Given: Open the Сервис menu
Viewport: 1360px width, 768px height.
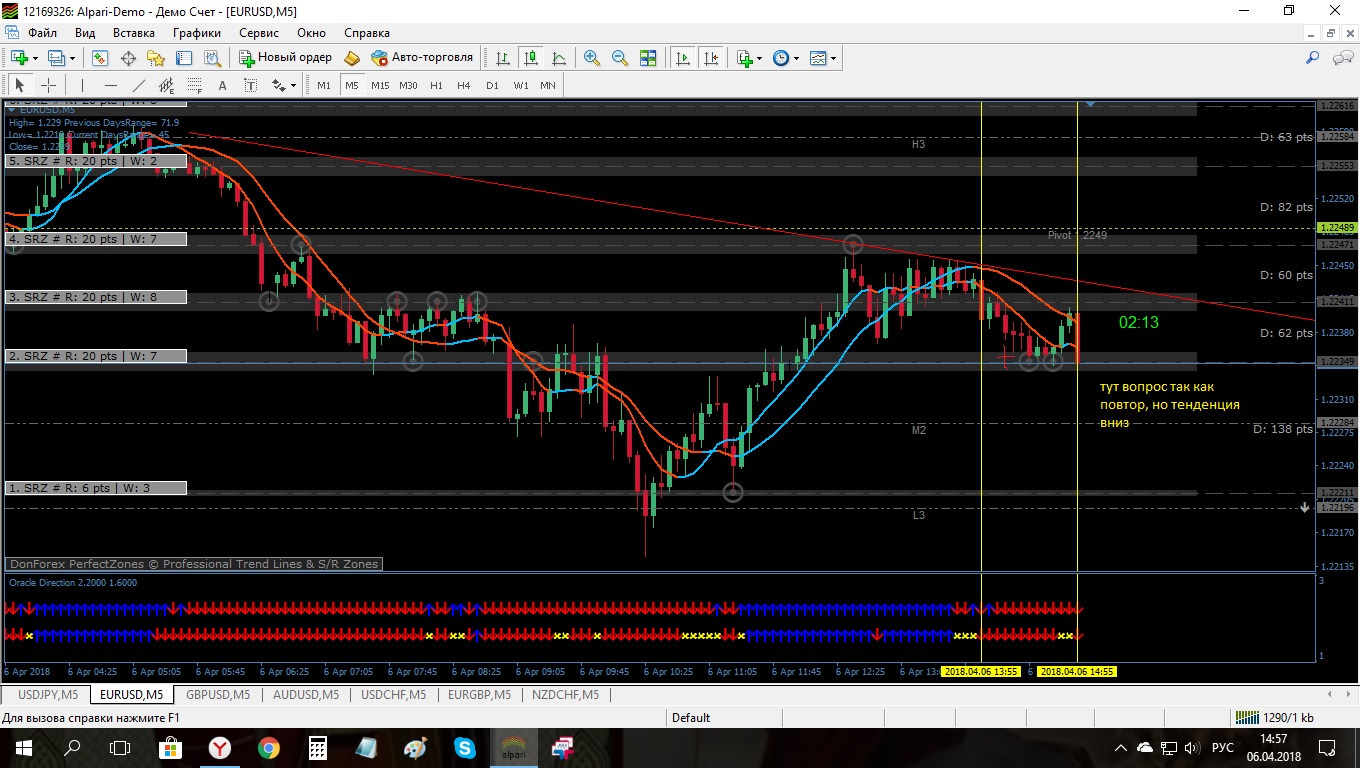Looking at the screenshot, I should coord(259,33).
